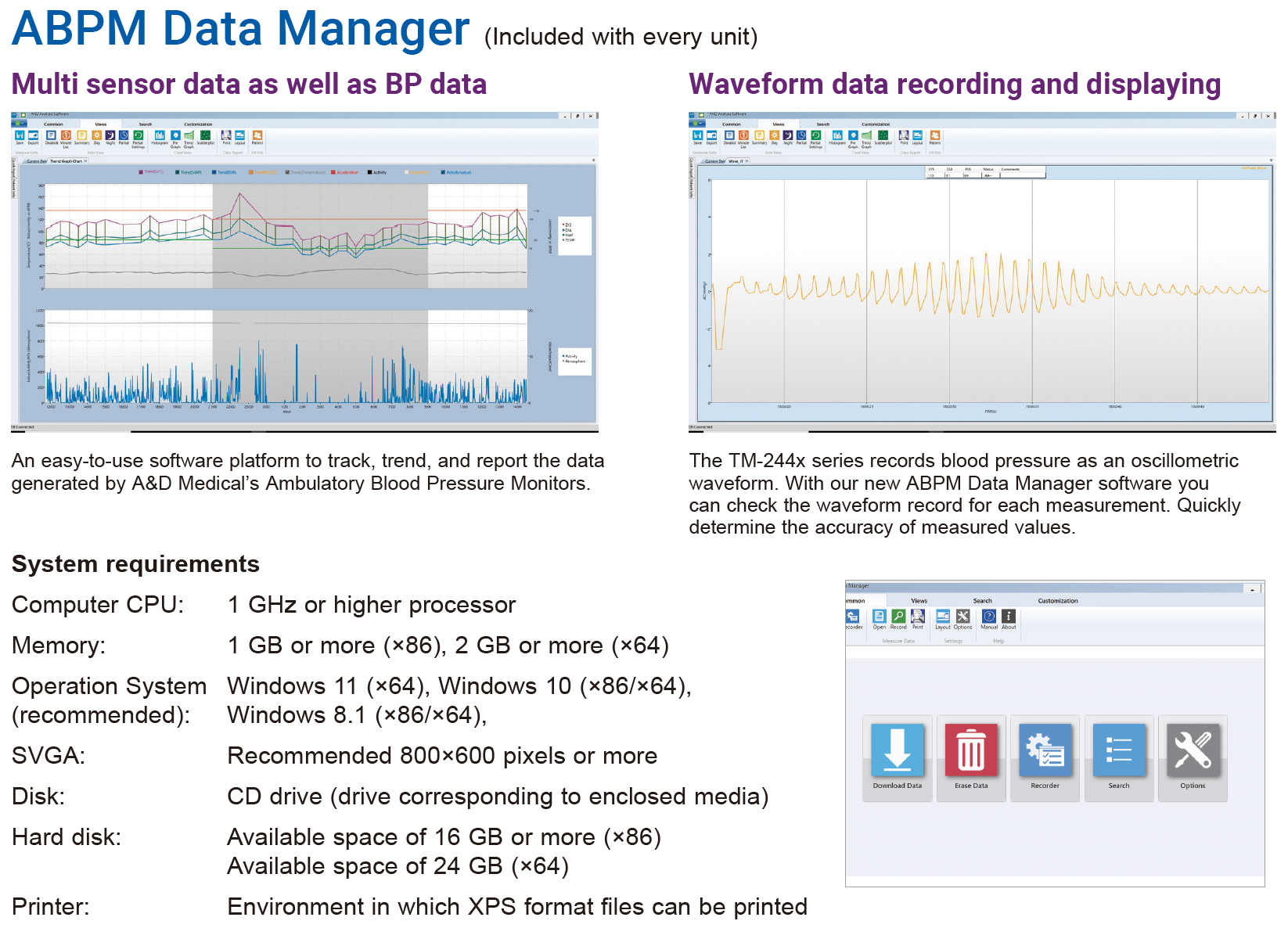The width and height of the screenshot is (1288, 928).
Task: Click the large Search tile button
Action: pos(1118,757)
